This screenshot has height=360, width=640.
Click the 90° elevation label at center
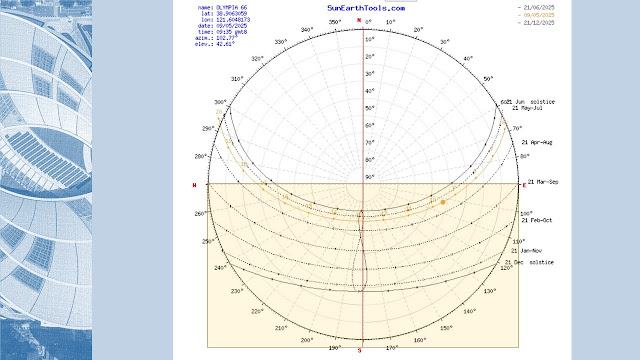tap(370, 177)
